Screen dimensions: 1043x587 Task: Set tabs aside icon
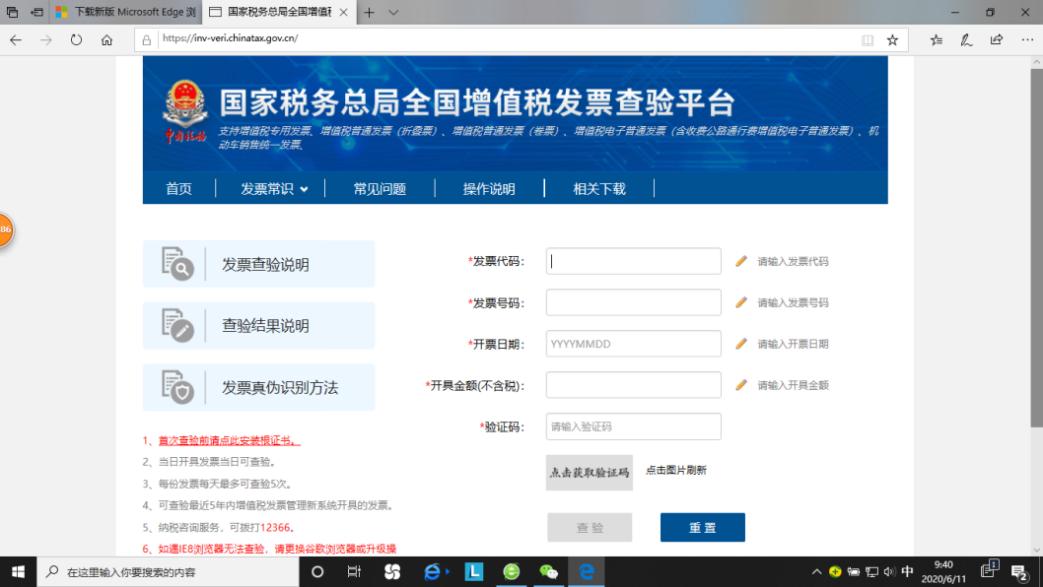coord(37,12)
